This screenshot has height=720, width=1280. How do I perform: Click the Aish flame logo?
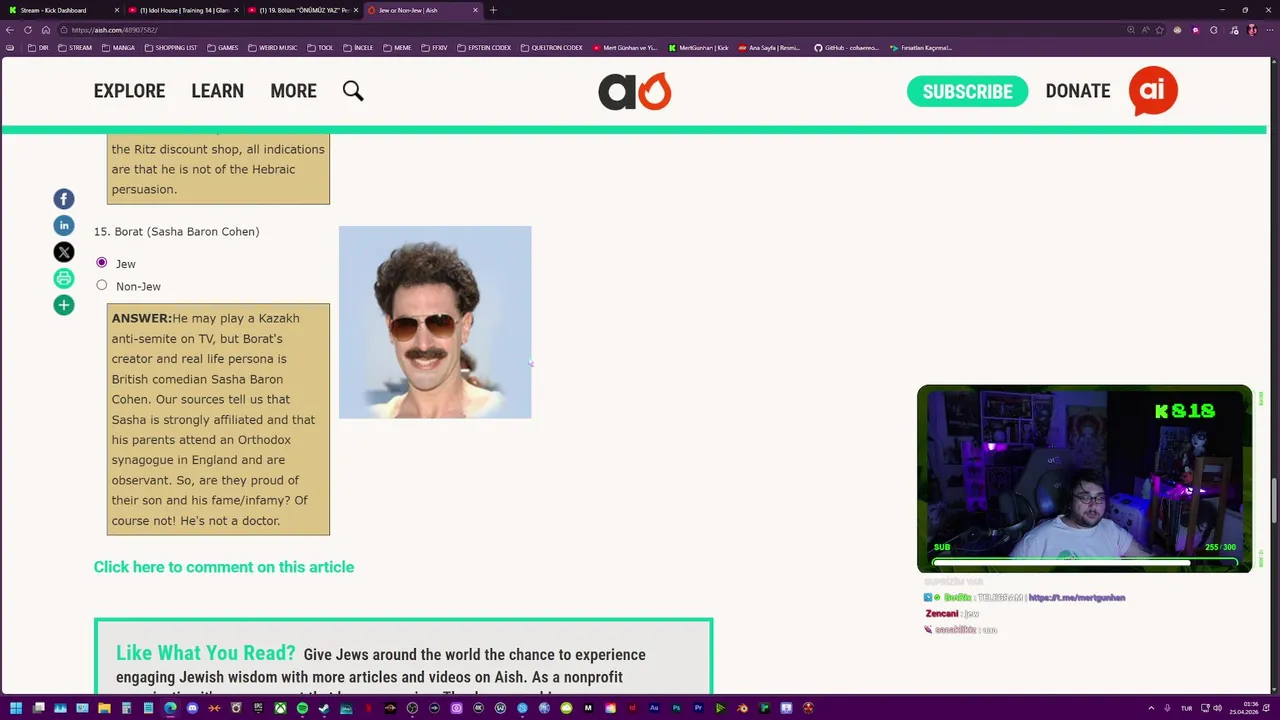coord(635,91)
